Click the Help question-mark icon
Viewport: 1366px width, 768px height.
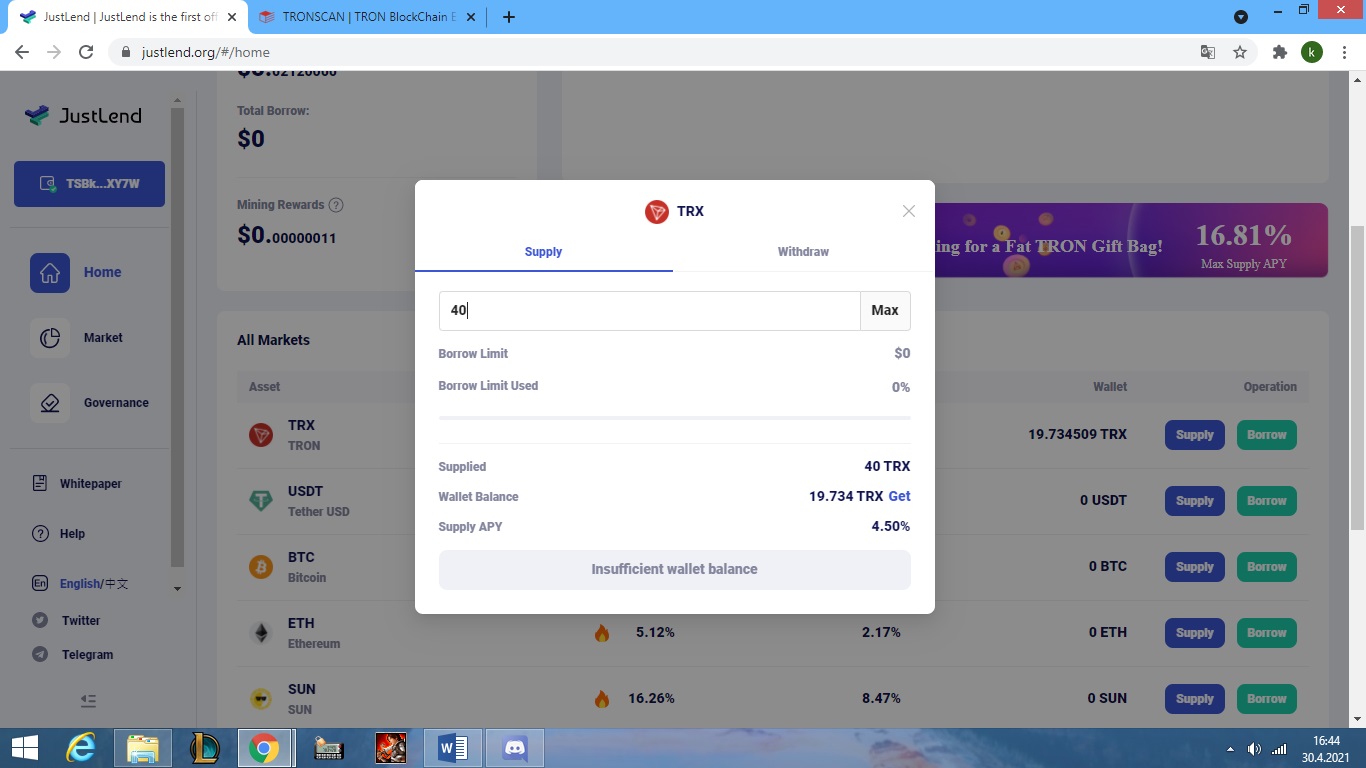click(40, 533)
